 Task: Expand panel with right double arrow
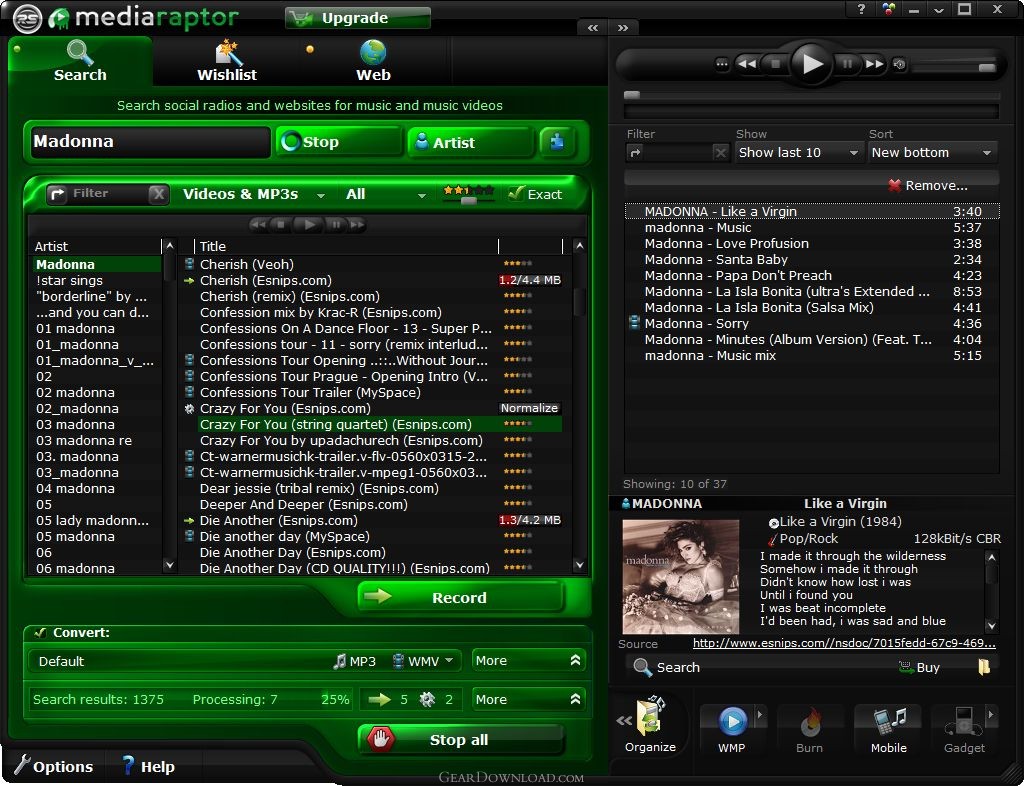[x=622, y=27]
